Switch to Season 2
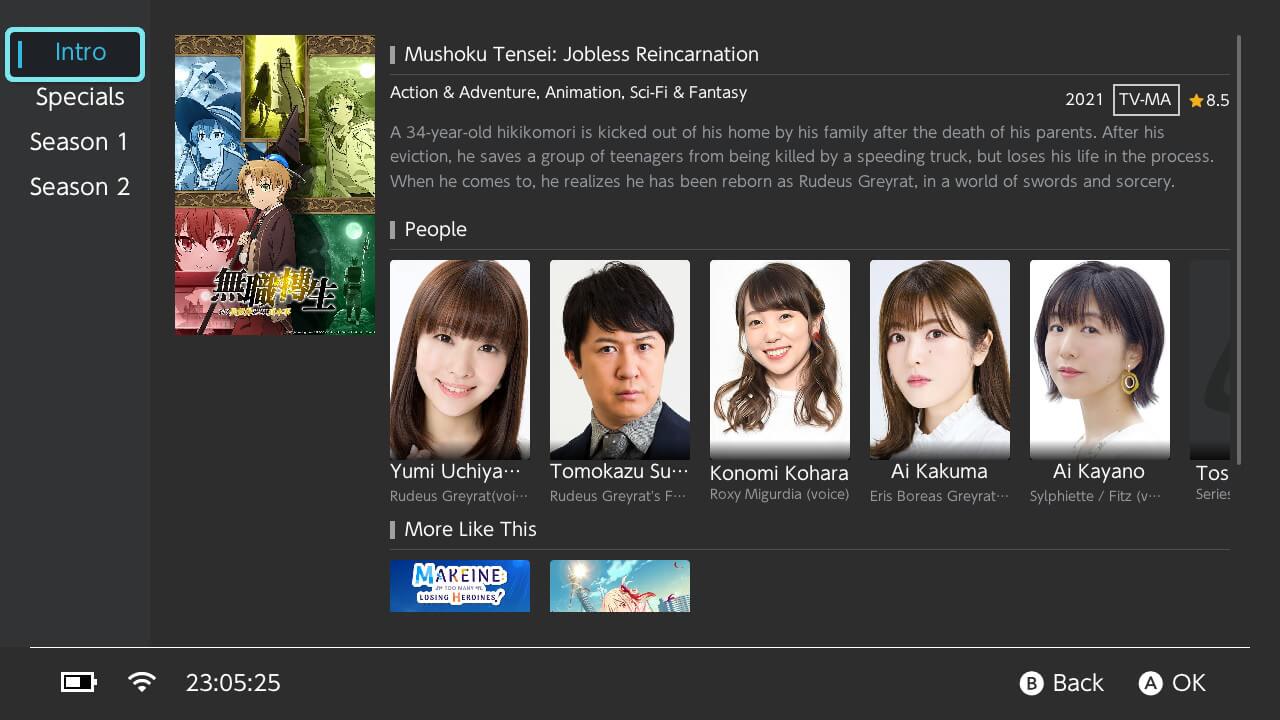Viewport: 1280px width, 720px height. pos(80,187)
